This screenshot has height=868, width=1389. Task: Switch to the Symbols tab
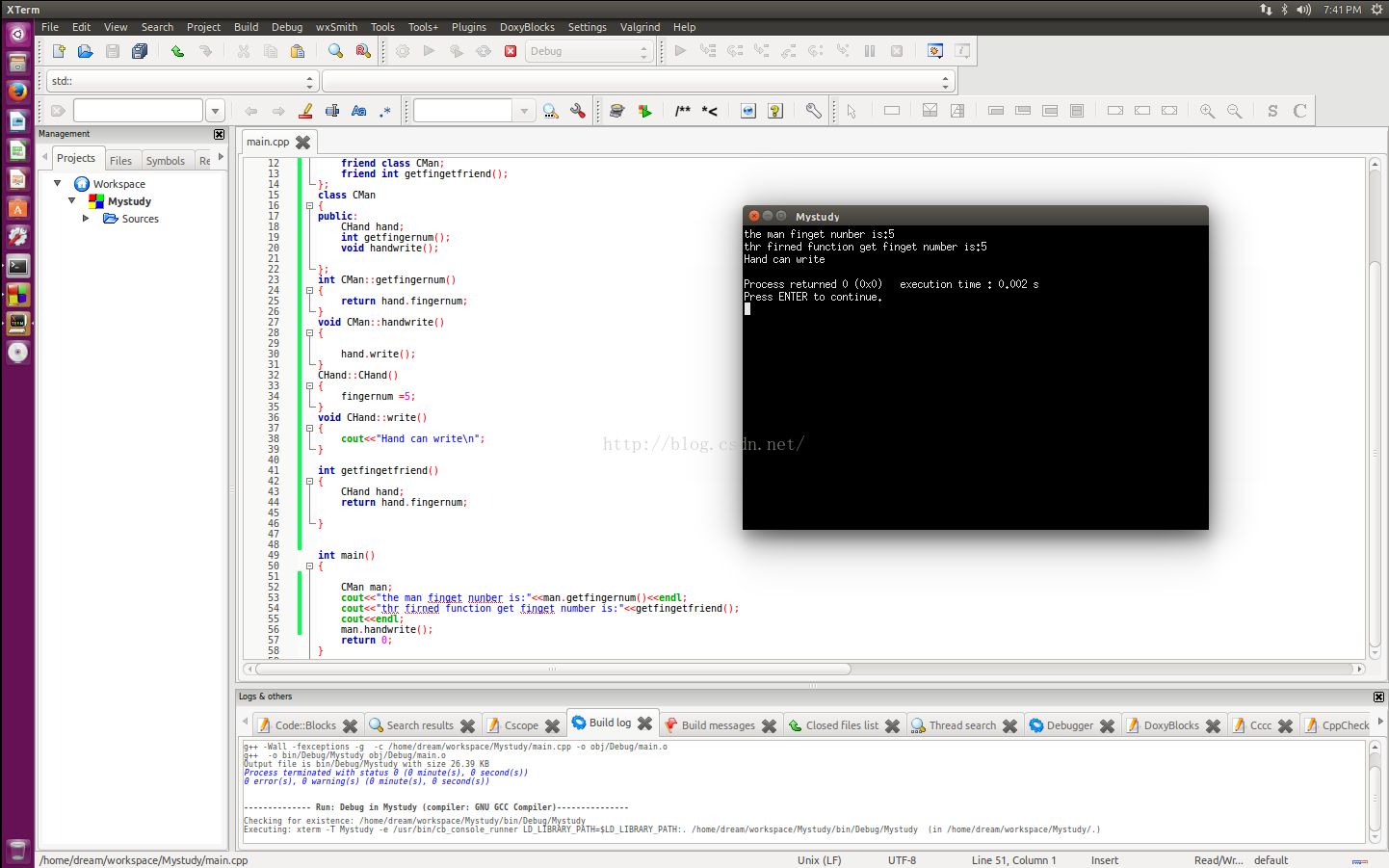(x=166, y=161)
